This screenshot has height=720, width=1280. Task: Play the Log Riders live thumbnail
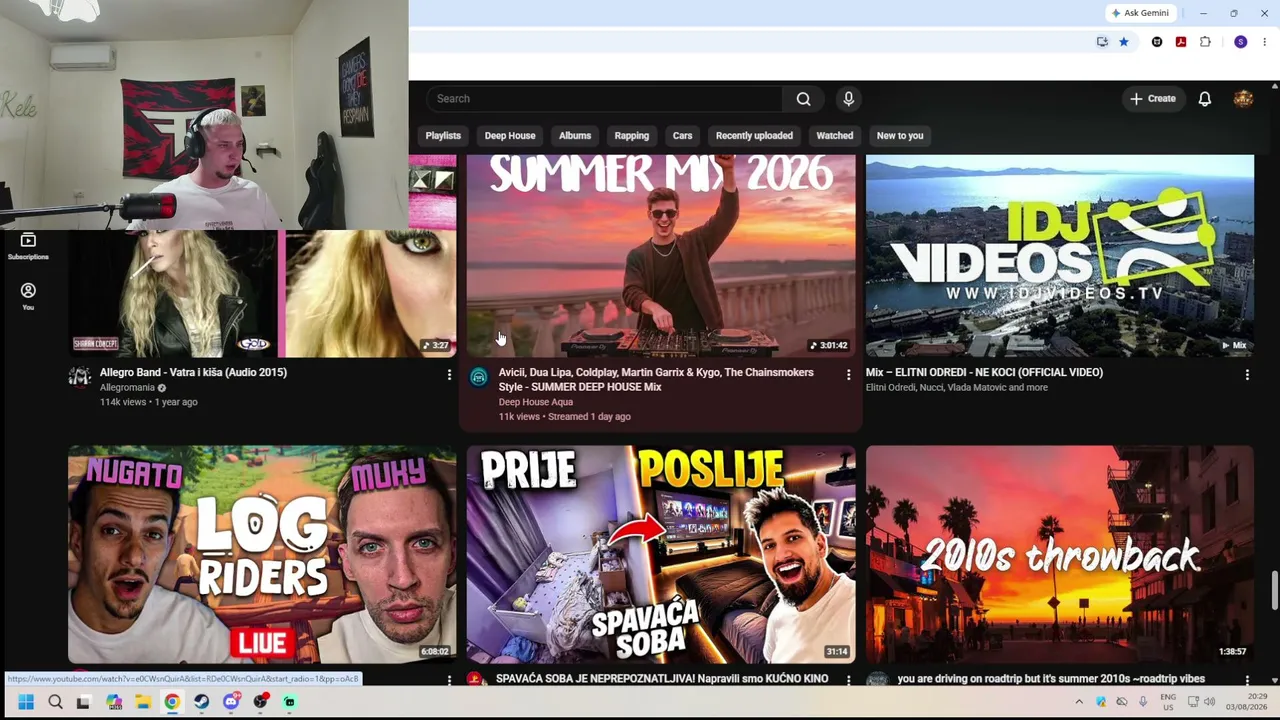tap(262, 555)
